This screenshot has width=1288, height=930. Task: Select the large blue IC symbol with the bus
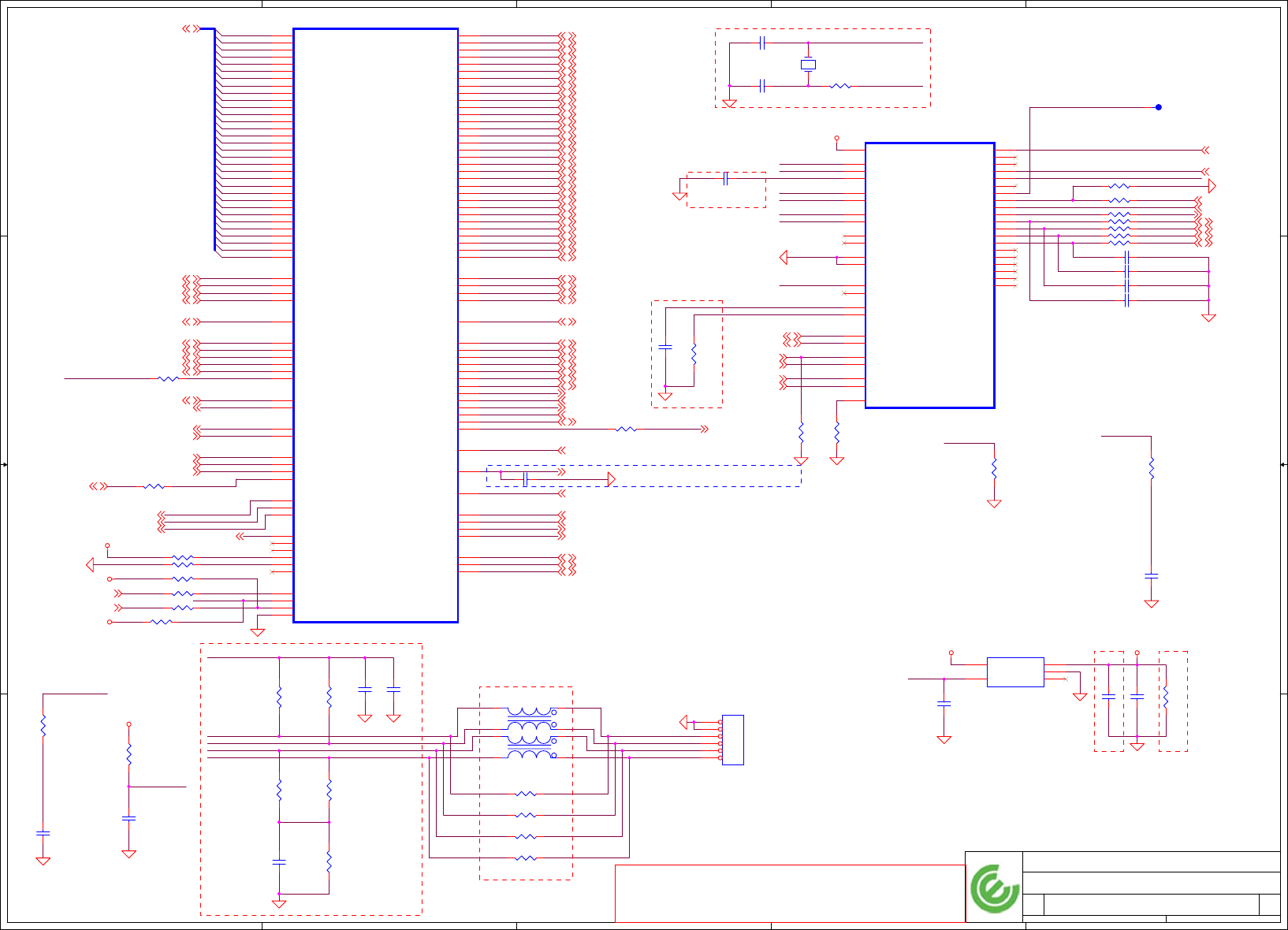click(375, 325)
